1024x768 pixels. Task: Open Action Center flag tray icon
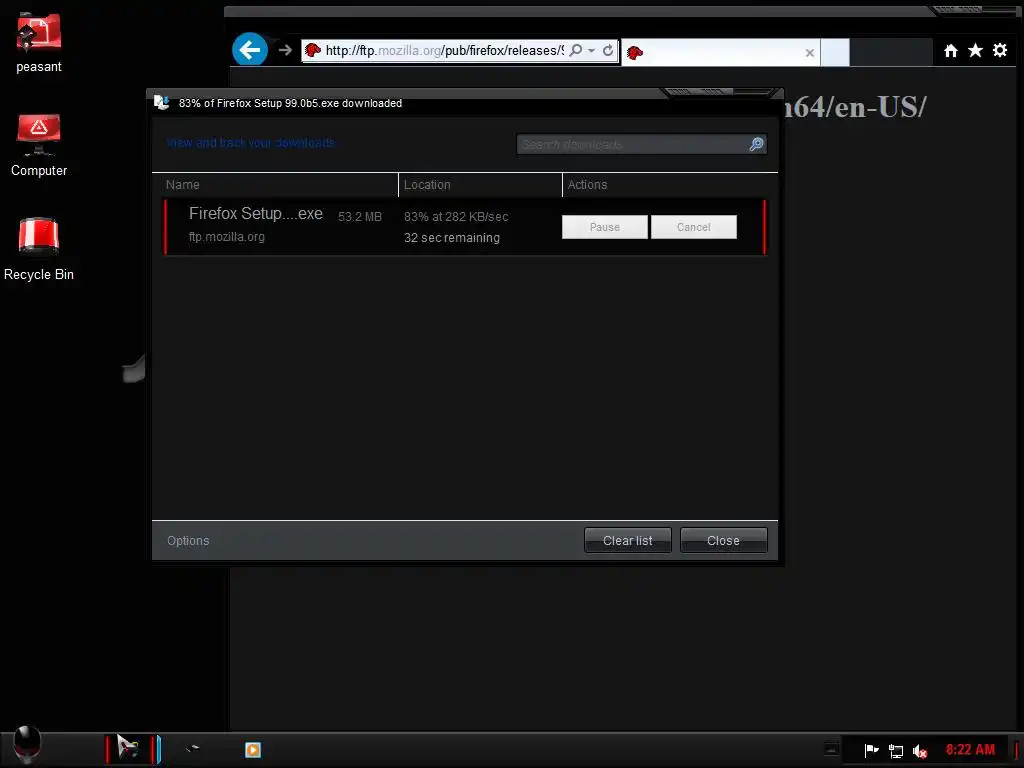pyautogui.click(x=871, y=750)
